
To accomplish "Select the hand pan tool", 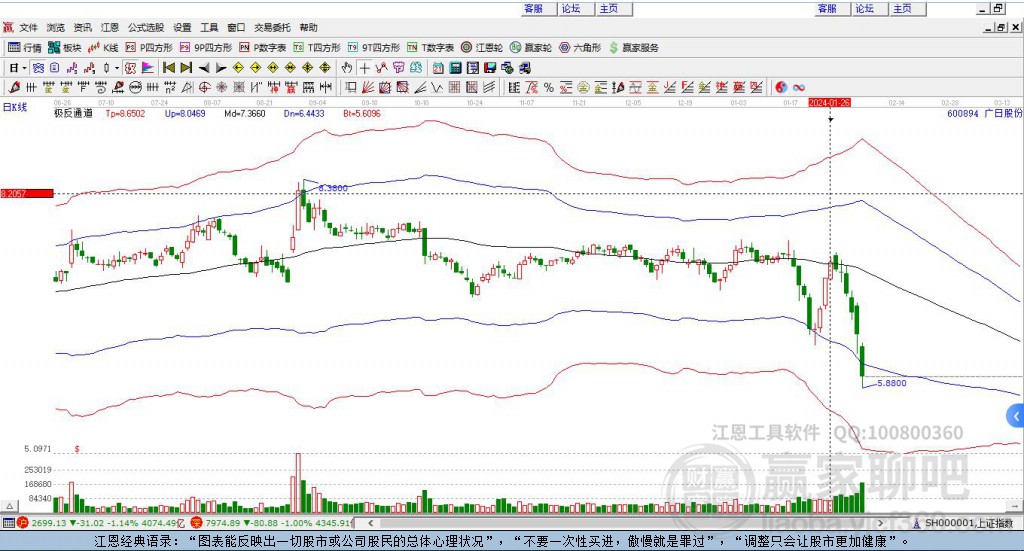I will [347, 68].
